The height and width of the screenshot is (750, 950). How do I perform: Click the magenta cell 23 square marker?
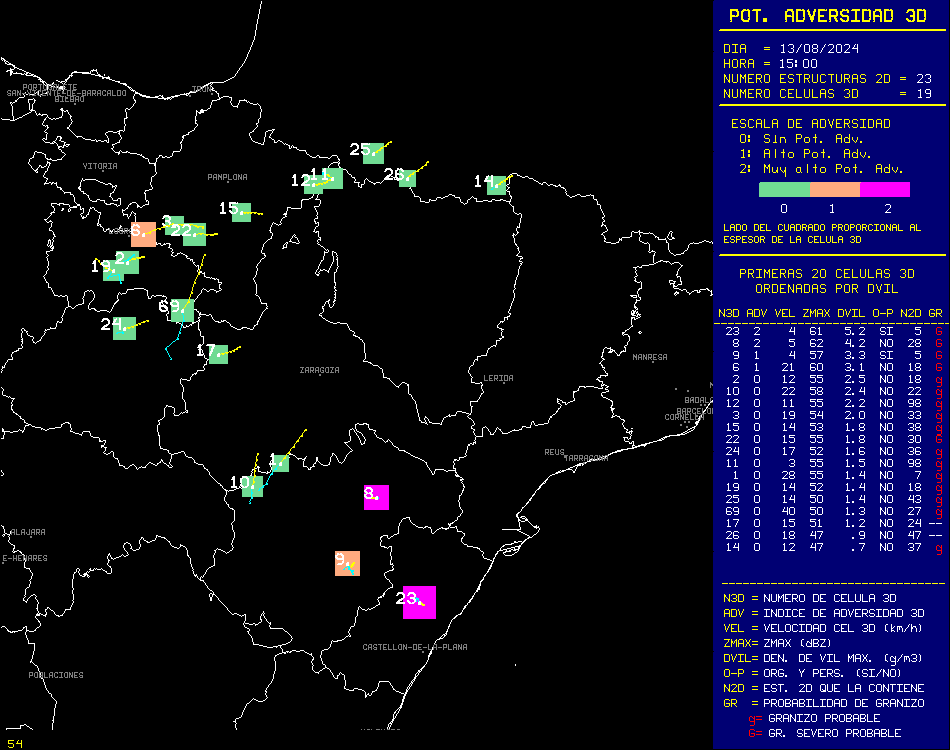[x=419, y=602]
